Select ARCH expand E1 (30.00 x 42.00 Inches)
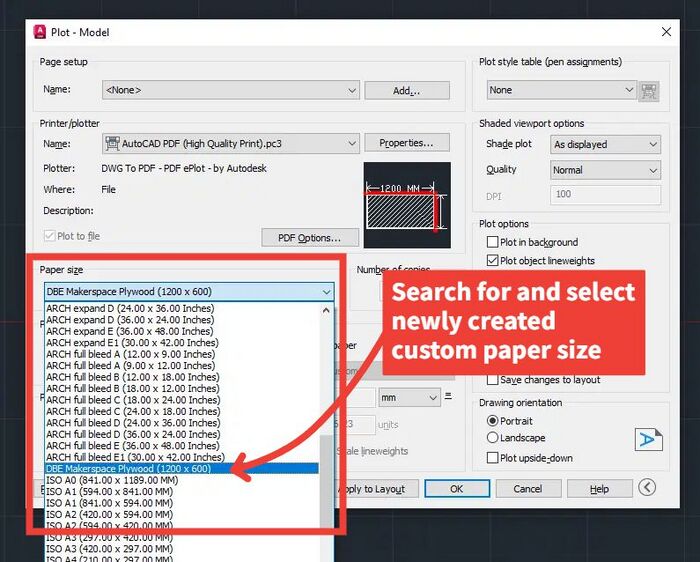This screenshot has width=700, height=562. 182,343
